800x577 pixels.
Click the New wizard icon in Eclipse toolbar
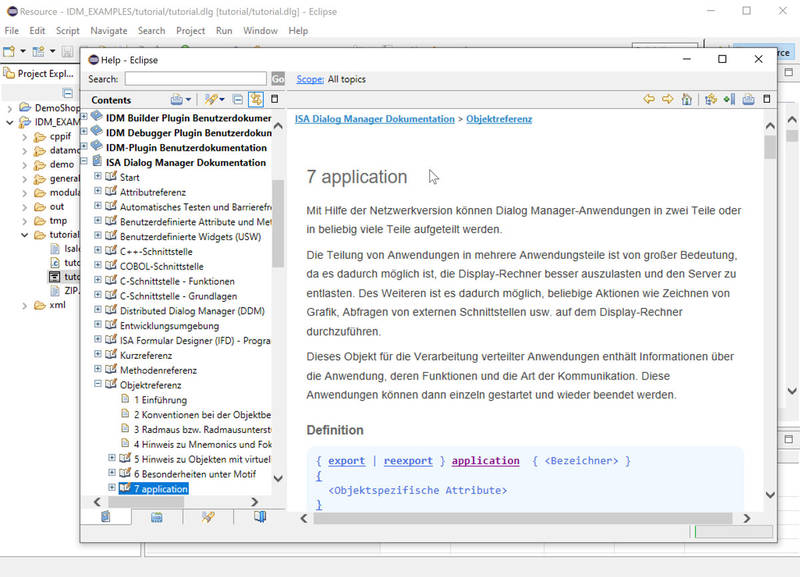9,51
